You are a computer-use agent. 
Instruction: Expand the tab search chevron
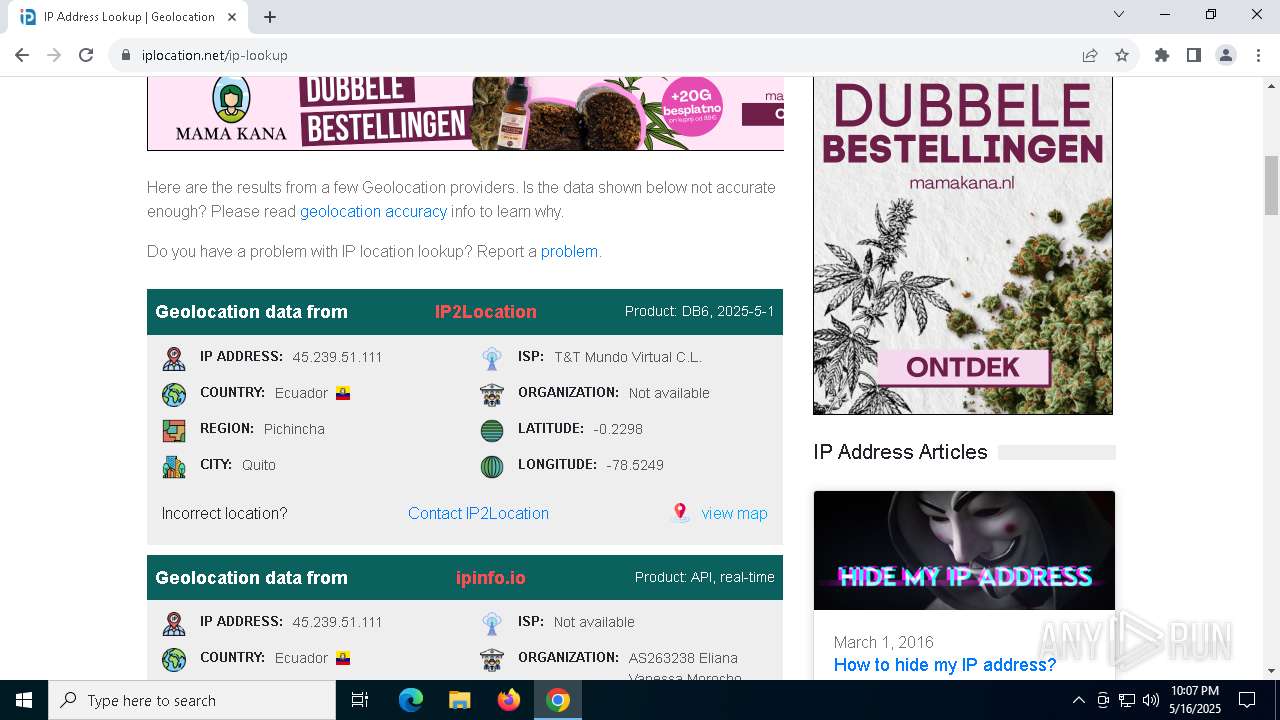(1119, 14)
